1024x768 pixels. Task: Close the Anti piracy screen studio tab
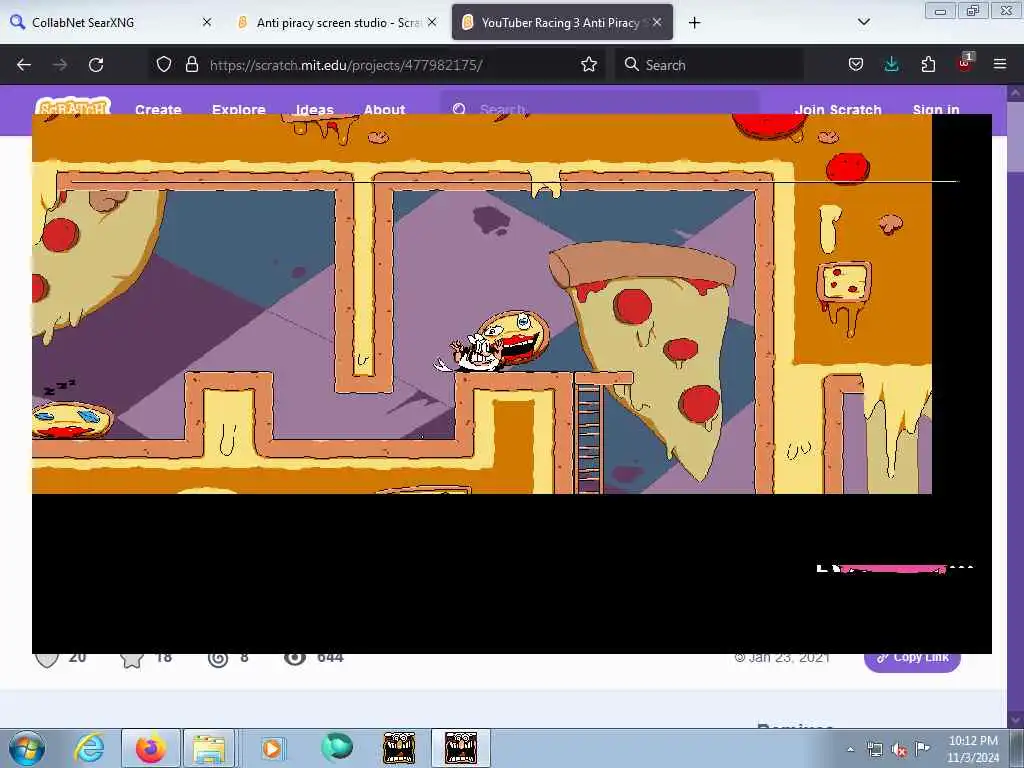[432, 22]
